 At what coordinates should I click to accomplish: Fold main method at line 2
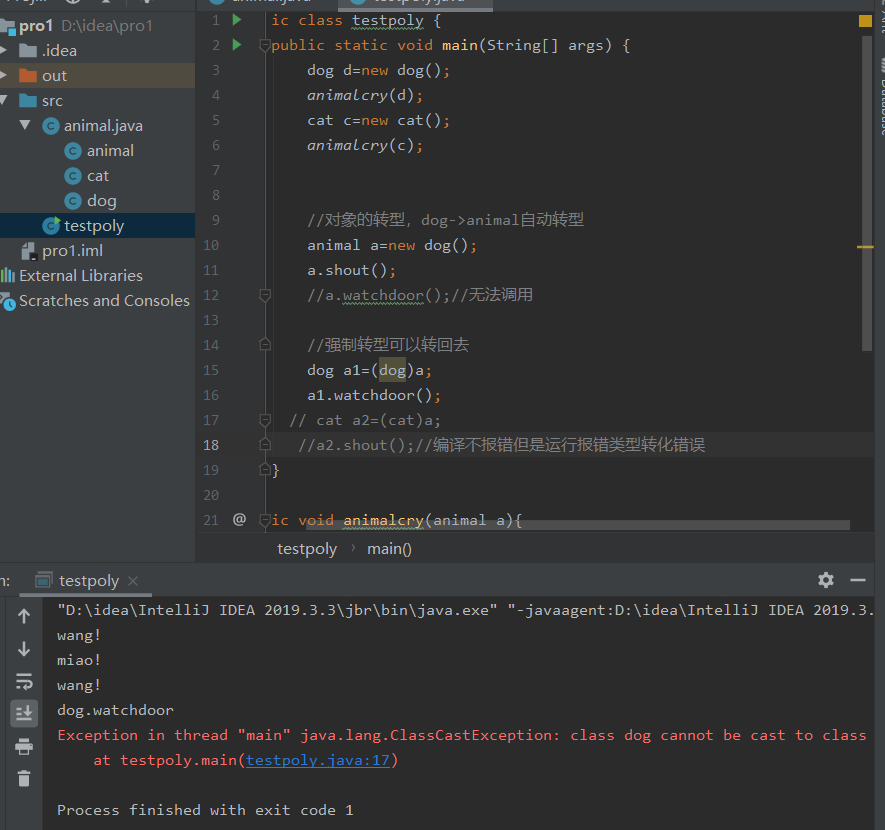click(x=264, y=45)
